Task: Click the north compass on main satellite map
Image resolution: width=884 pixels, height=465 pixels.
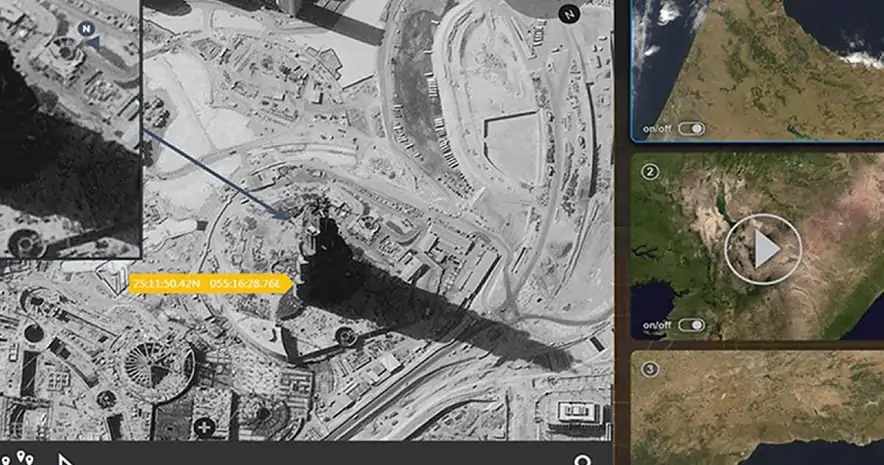Action: click(x=569, y=14)
